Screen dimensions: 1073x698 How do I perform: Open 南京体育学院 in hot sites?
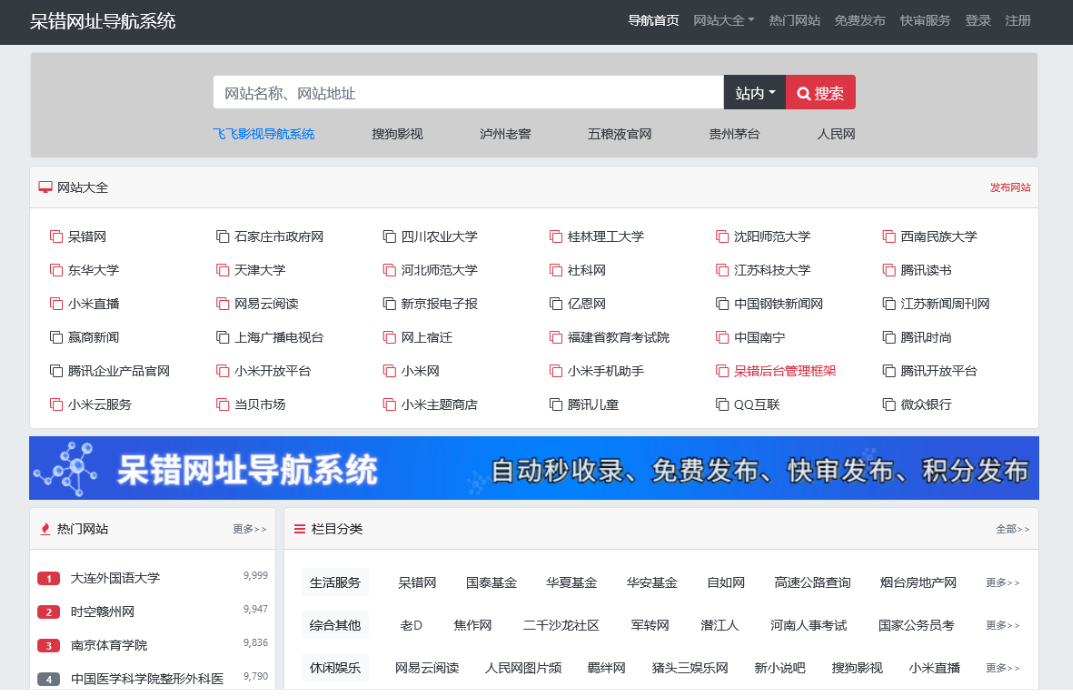[x=109, y=645]
